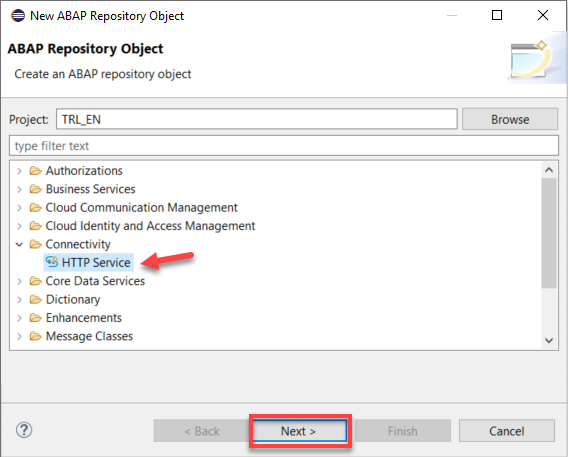568x457 pixels.
Task: Expand Cloud Identity and Access Management node
Action: [20, 226]
